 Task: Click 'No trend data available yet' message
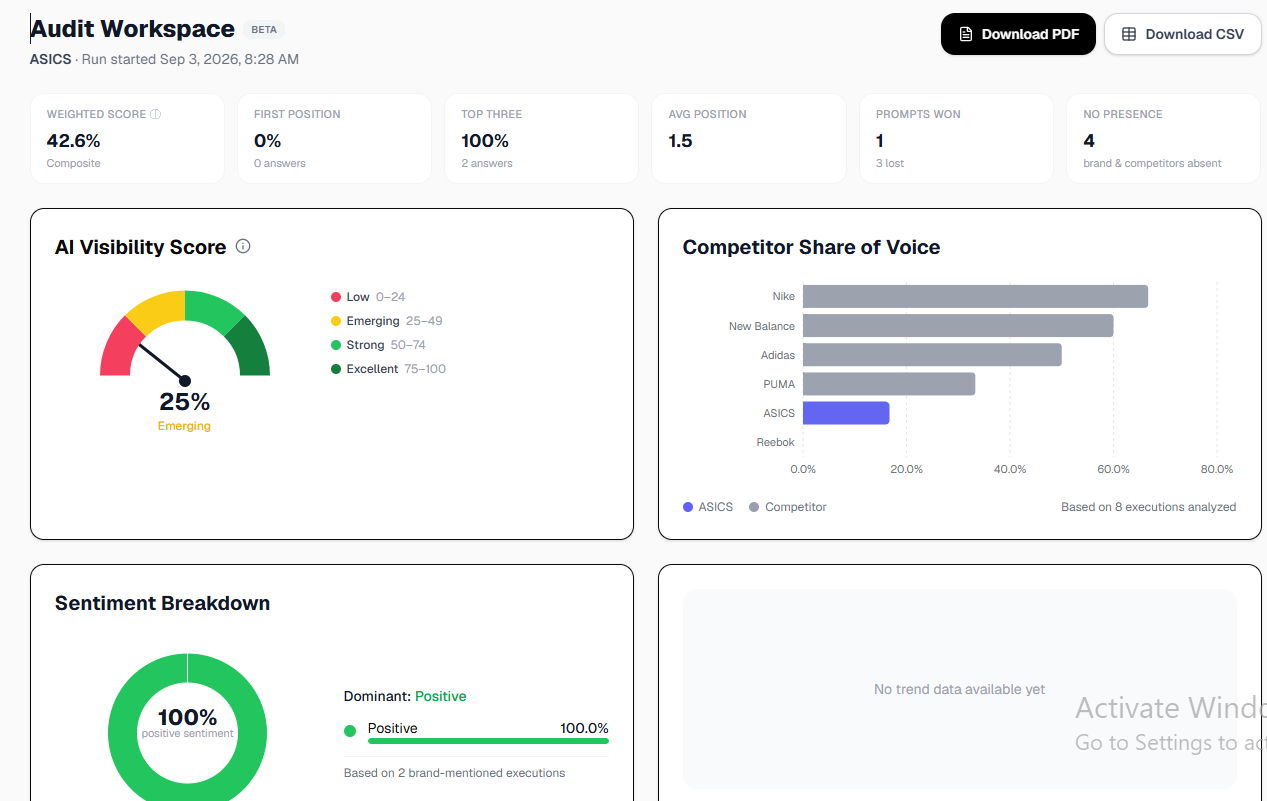tap(959, 689)
